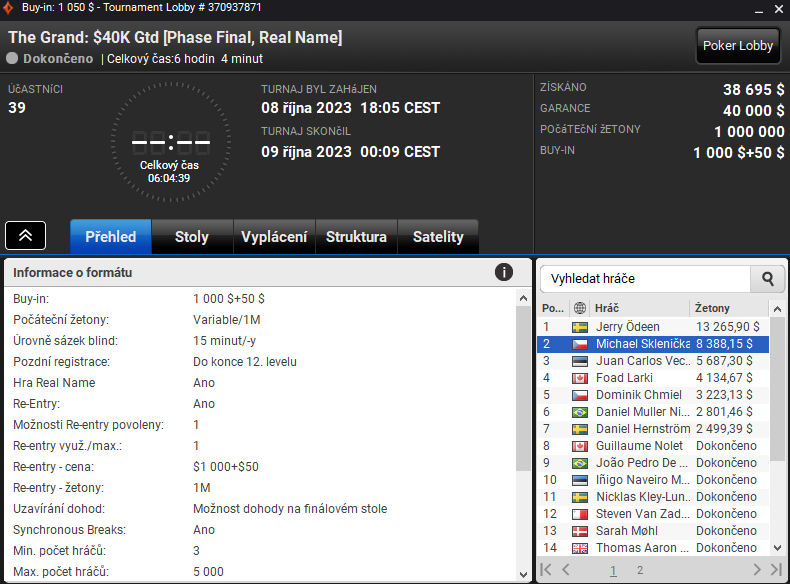This screenshot has height=584, width=790.
Task: Click the down arrow of the format info scrollbar
Action: [x=523, y=574]
